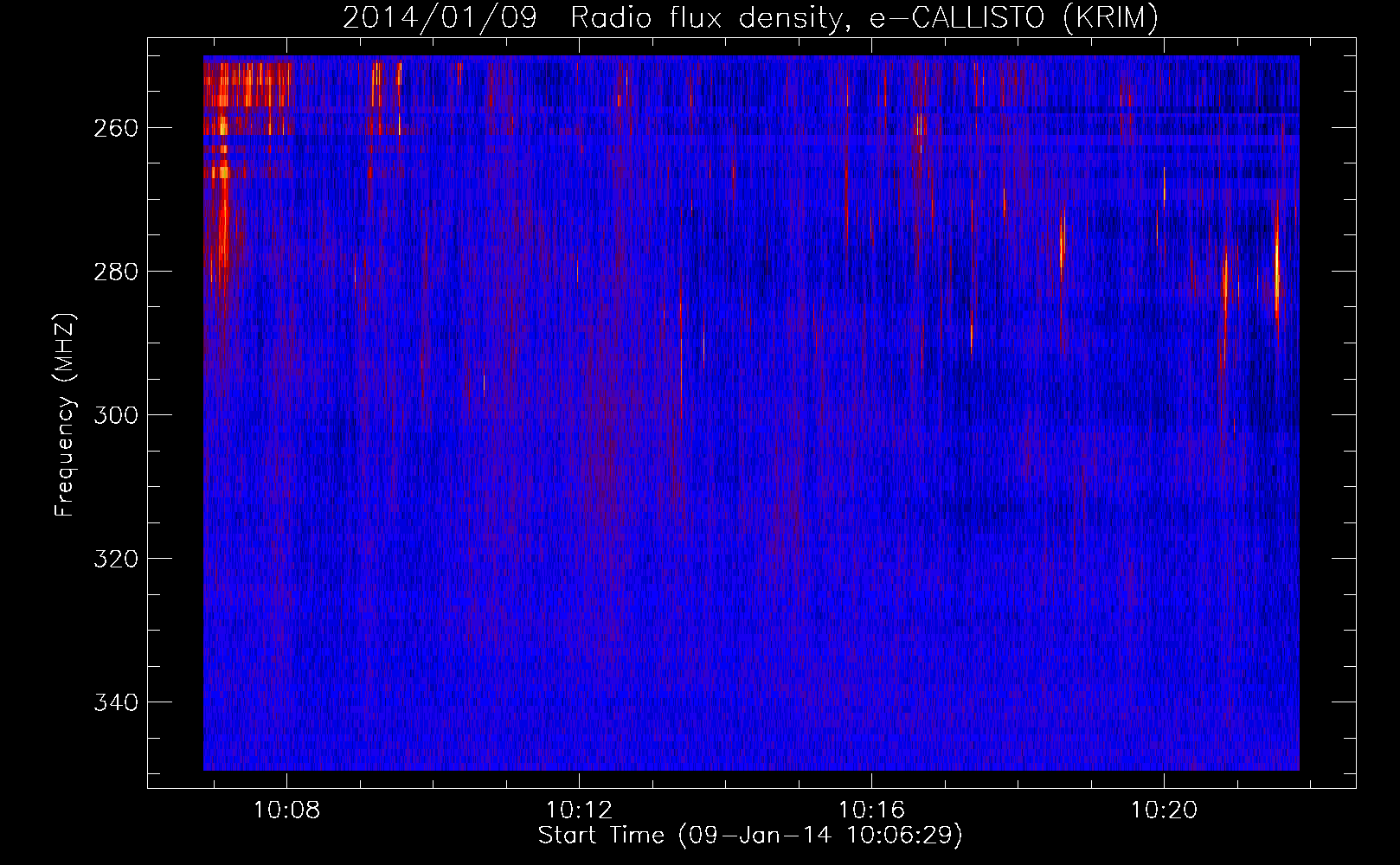Click the 320 frequency tick label
1400x865 pixels.
pos(115,559)
